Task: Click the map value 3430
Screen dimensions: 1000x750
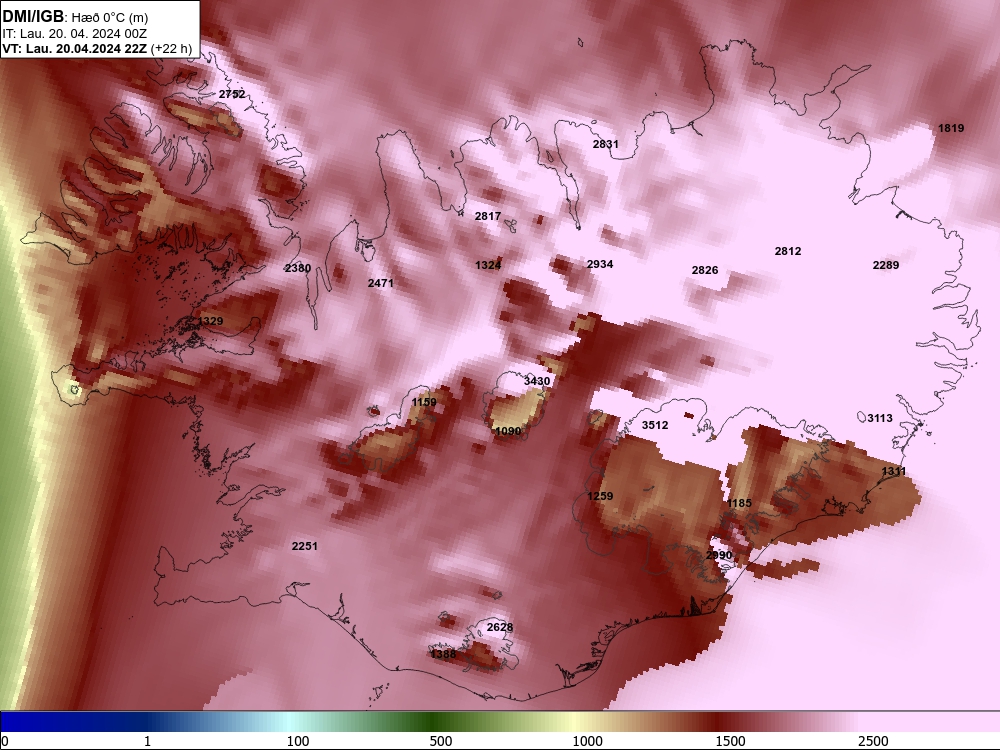Action: click(537, 381)
